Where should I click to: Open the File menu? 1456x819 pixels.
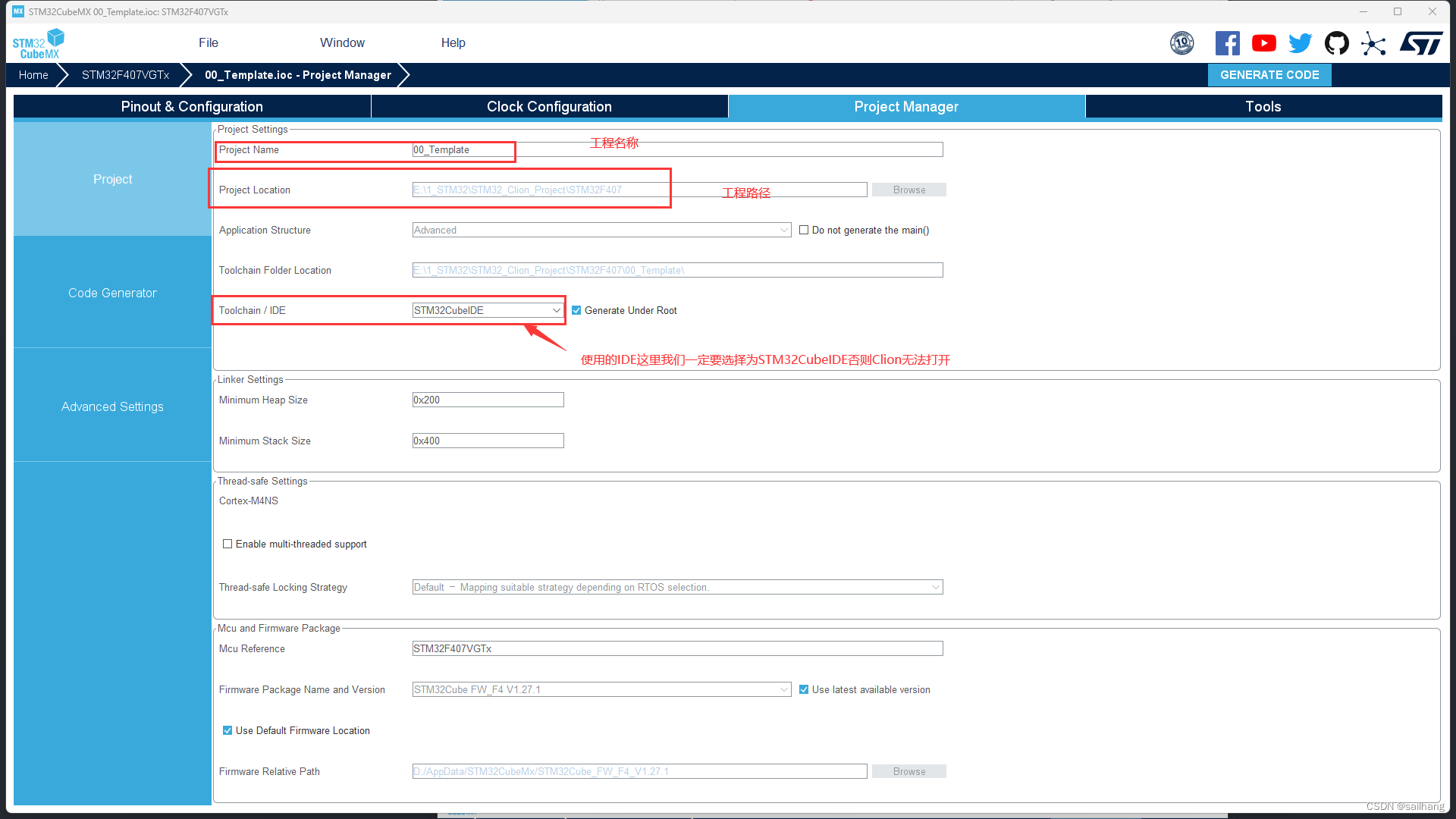coord(208,42)
